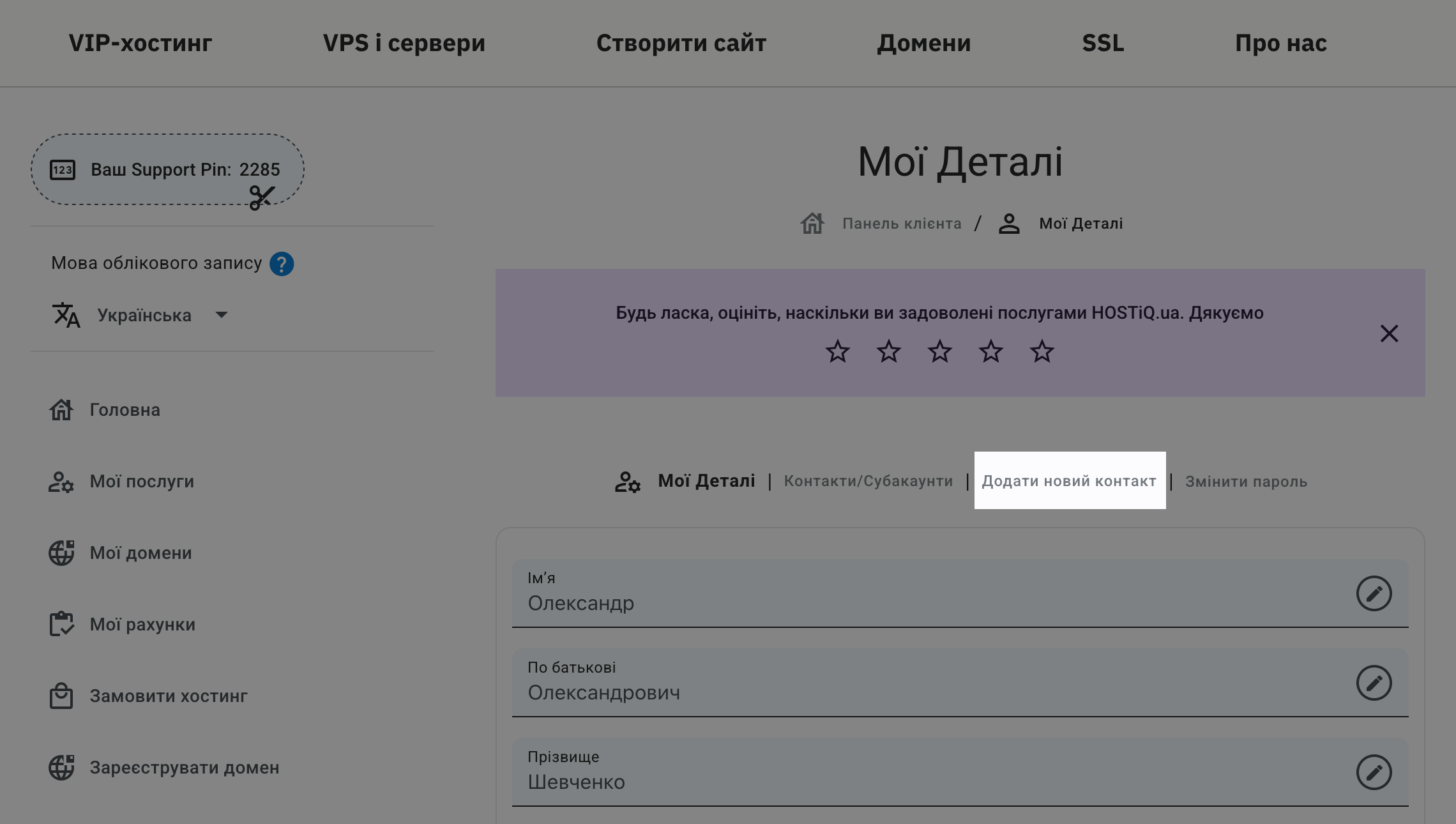
Task: Open Мої послуги from the sidebar
Action: (x=142, y=481)
